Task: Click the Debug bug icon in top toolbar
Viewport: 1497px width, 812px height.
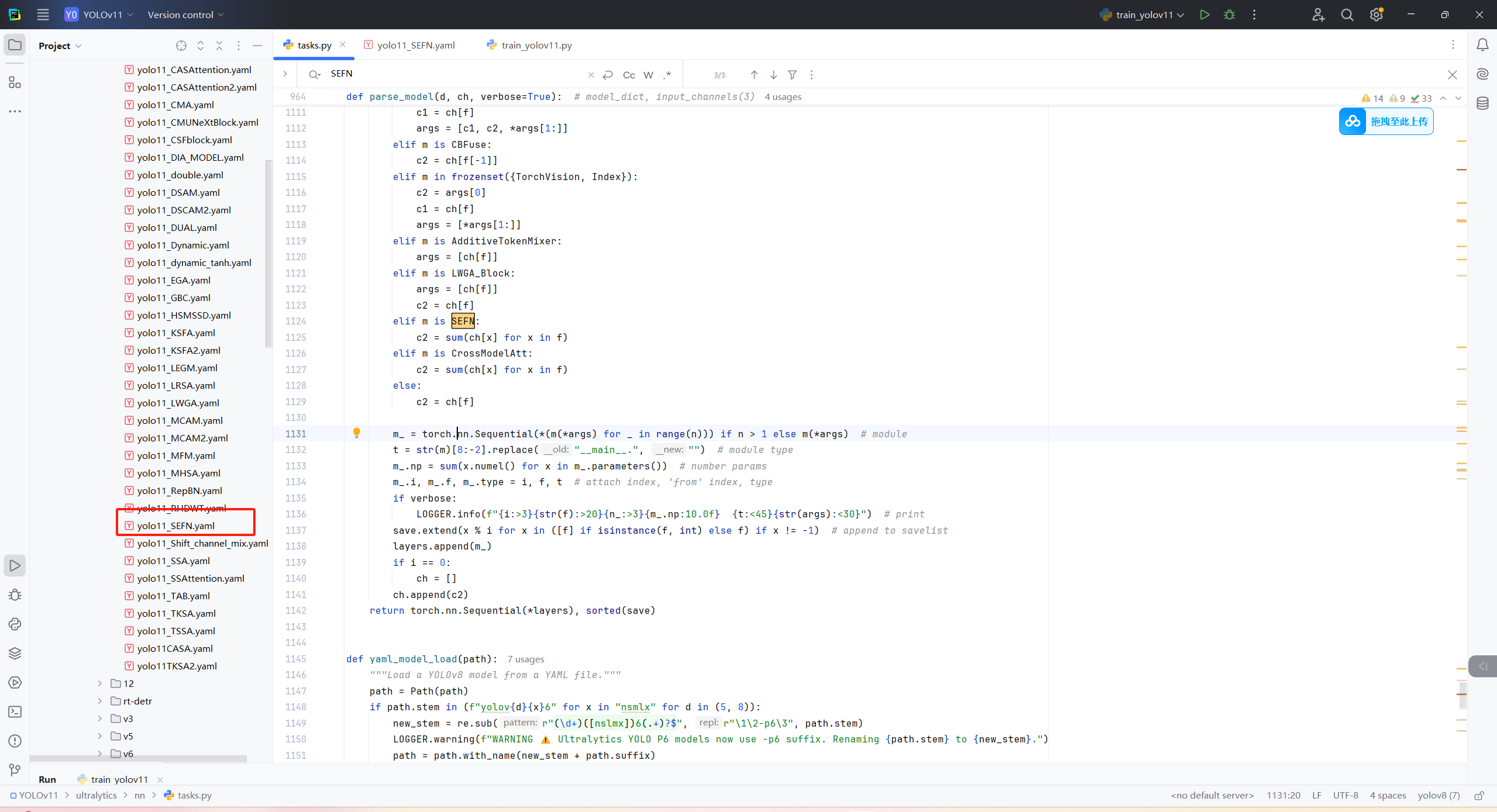Action: pyautogui.click(x=1229, y=15)
